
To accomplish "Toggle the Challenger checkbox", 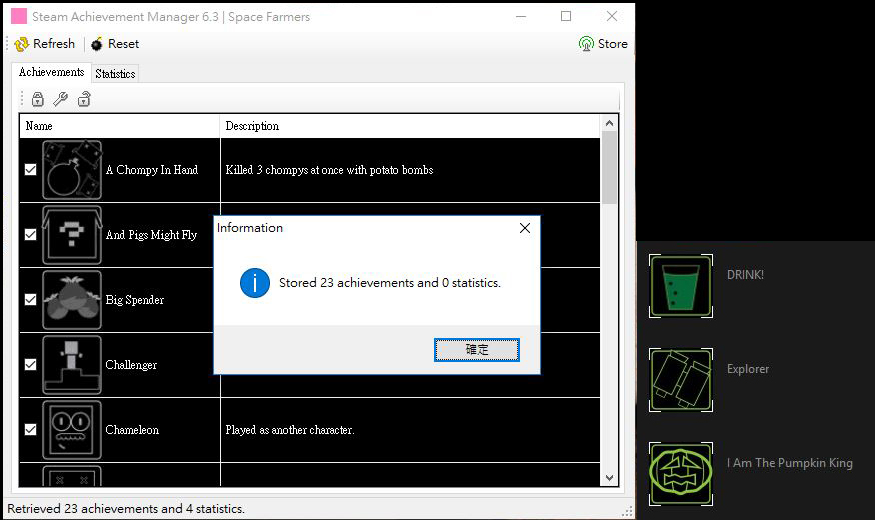I will pyautogui.click(x=31, y=364).
